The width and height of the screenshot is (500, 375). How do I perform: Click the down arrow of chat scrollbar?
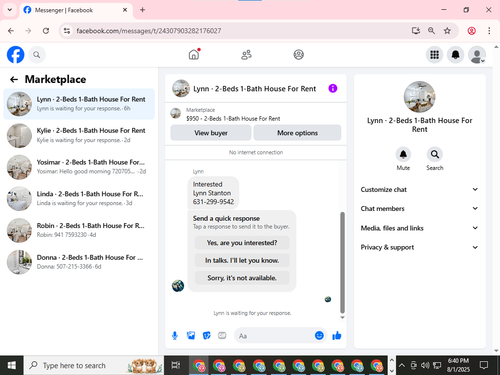(342, 317)
